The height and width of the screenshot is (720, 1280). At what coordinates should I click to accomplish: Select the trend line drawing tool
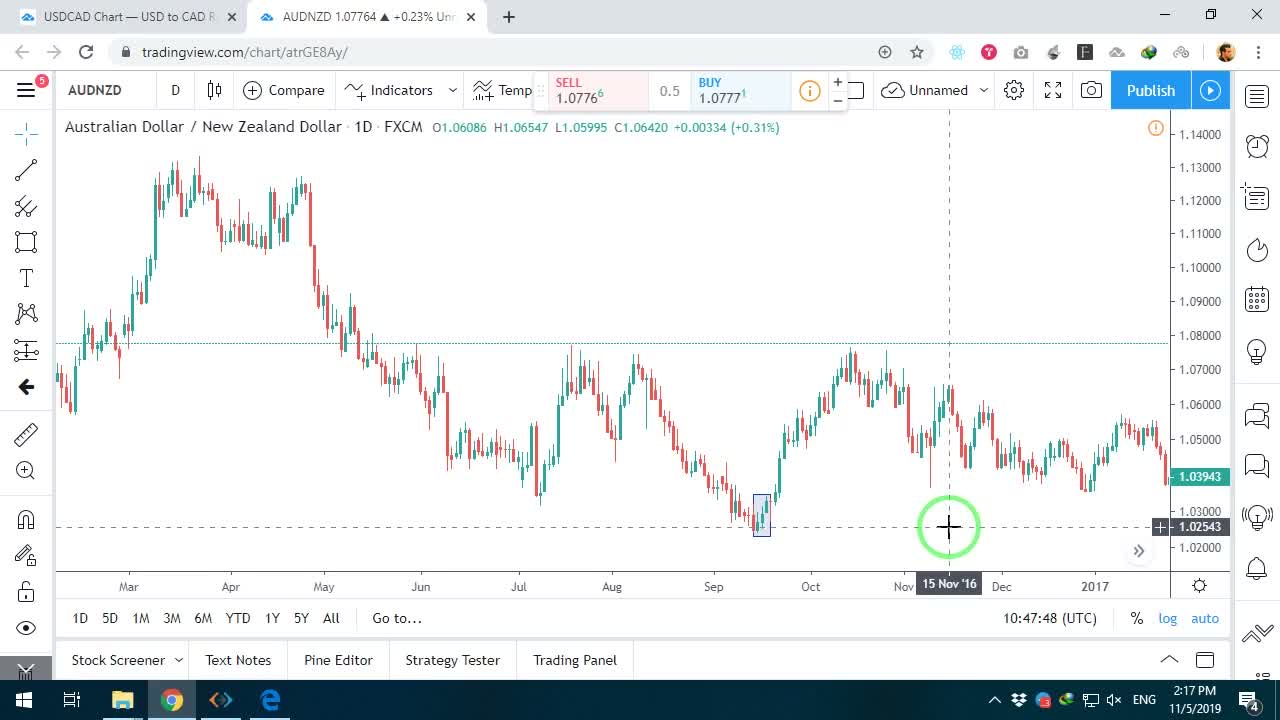[x=26, y=170]
